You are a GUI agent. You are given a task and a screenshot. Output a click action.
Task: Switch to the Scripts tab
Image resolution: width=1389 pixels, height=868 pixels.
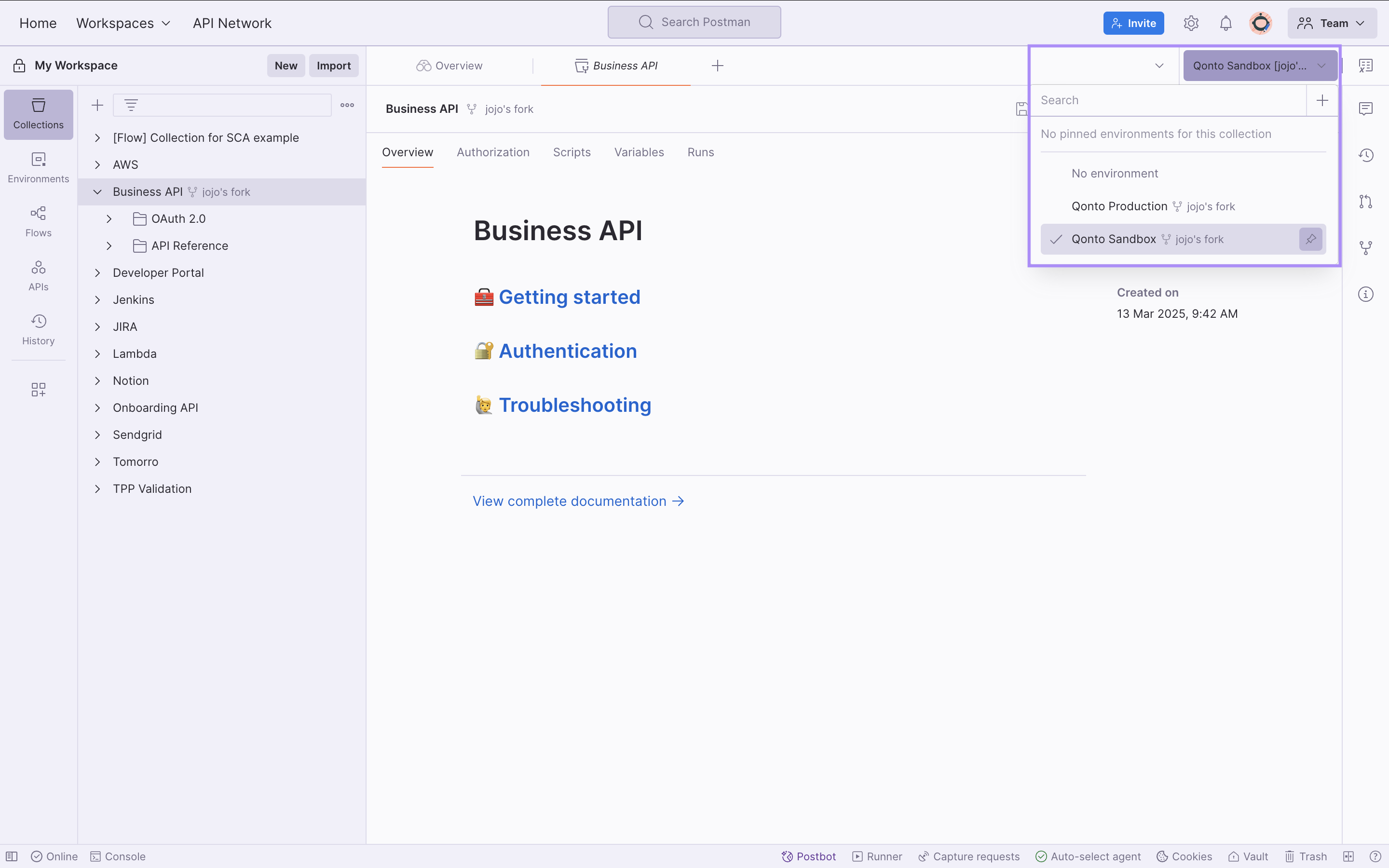point(572,152)
